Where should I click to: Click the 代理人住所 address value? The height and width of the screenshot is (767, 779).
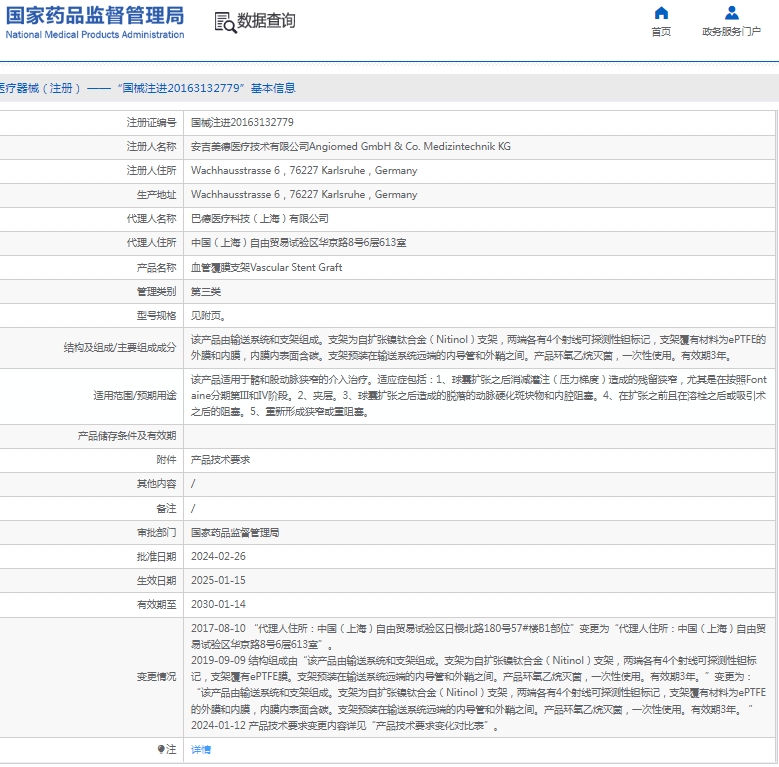point(299,242)
